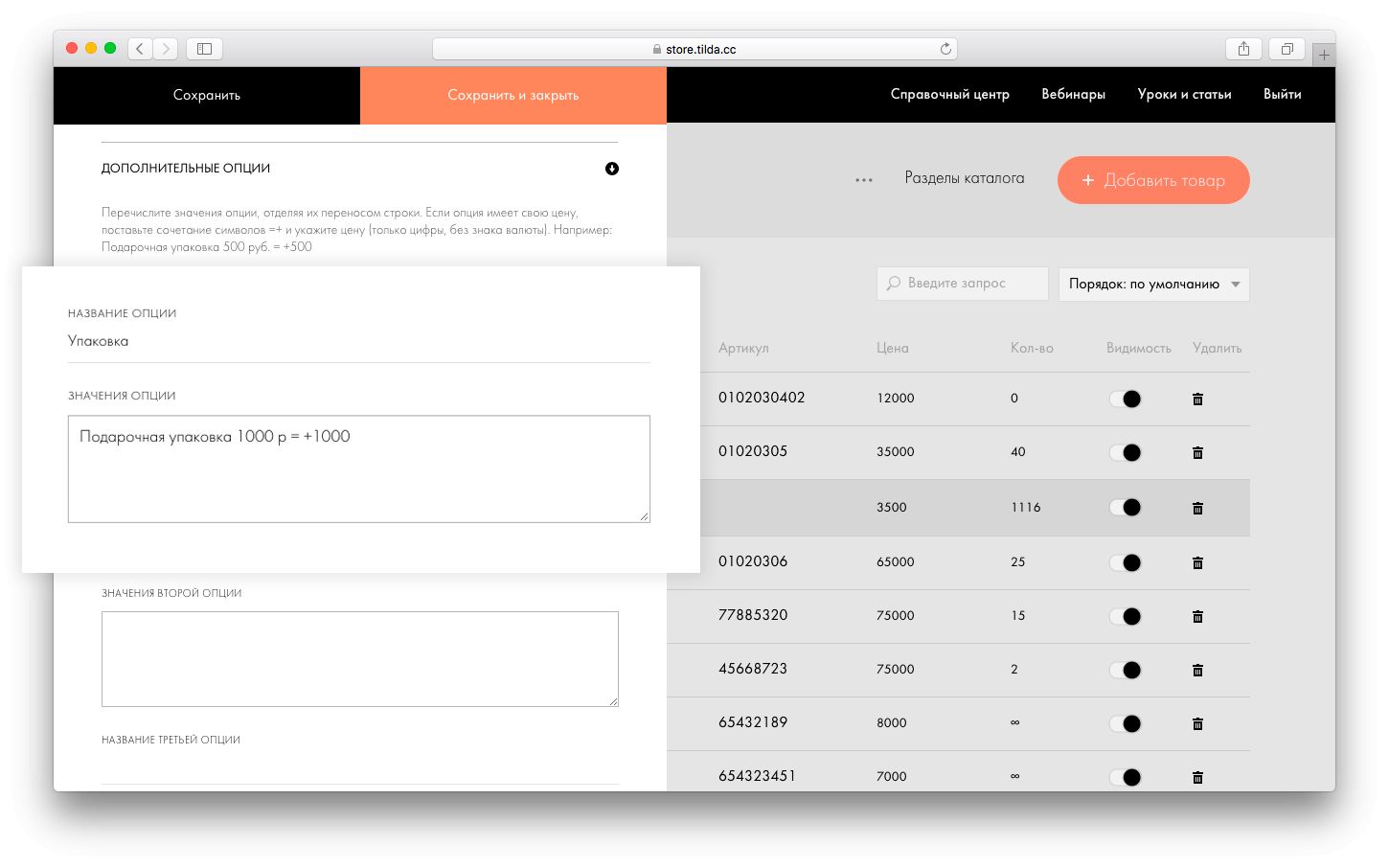Collapse the Дополнительные опции section arrow
Image resolution: width=1389 pixels, height=868 pixels.
click(x=612, y=169)
